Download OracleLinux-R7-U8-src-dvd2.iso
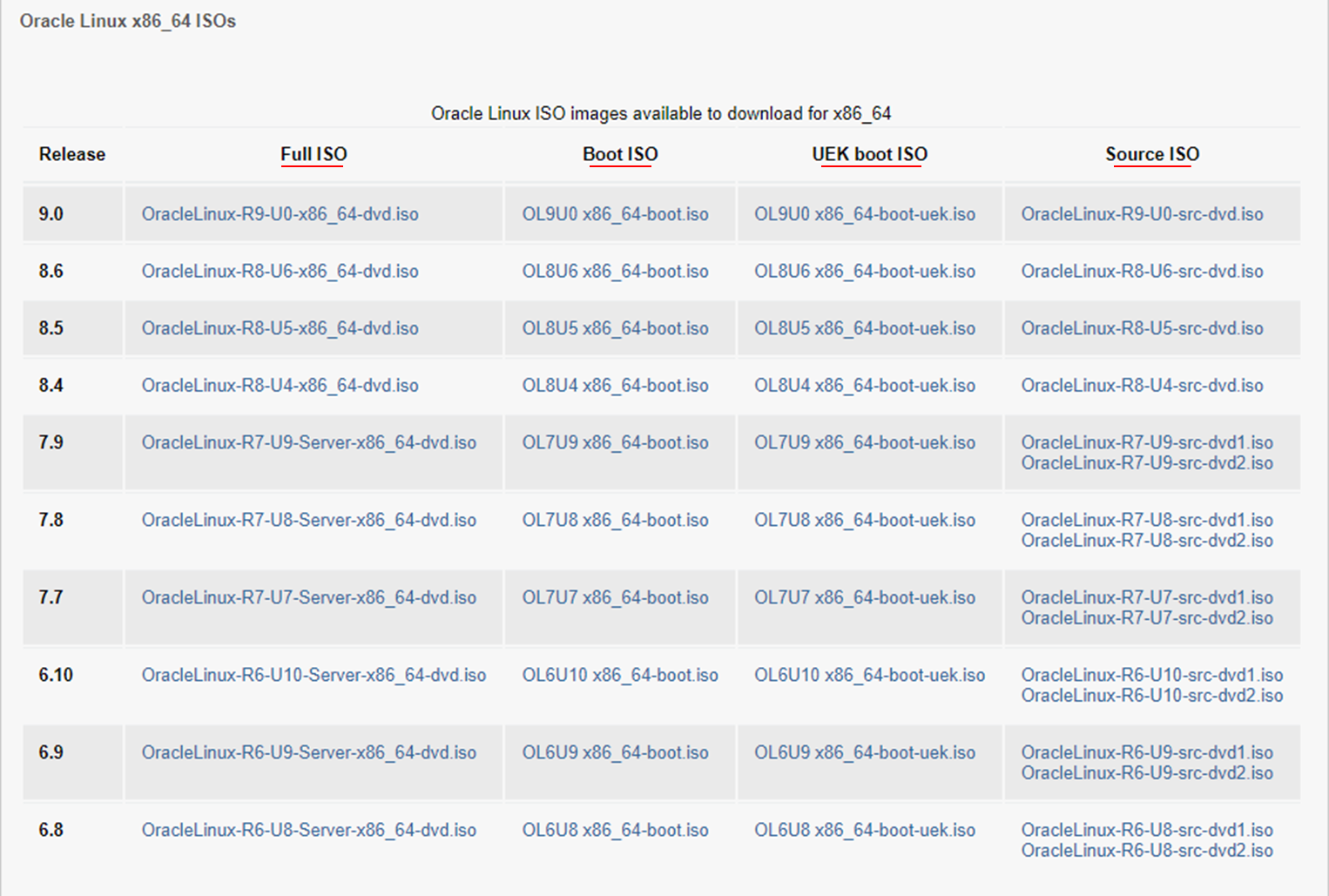The height and width of the screenshot is (896, 1329). tap(1147, 541)
